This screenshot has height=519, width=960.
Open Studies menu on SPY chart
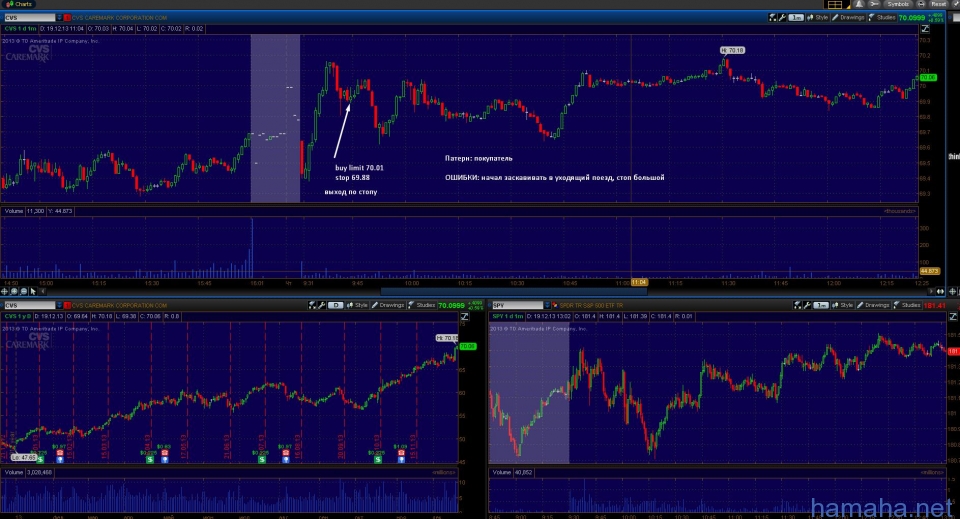[x=907, y=305]
